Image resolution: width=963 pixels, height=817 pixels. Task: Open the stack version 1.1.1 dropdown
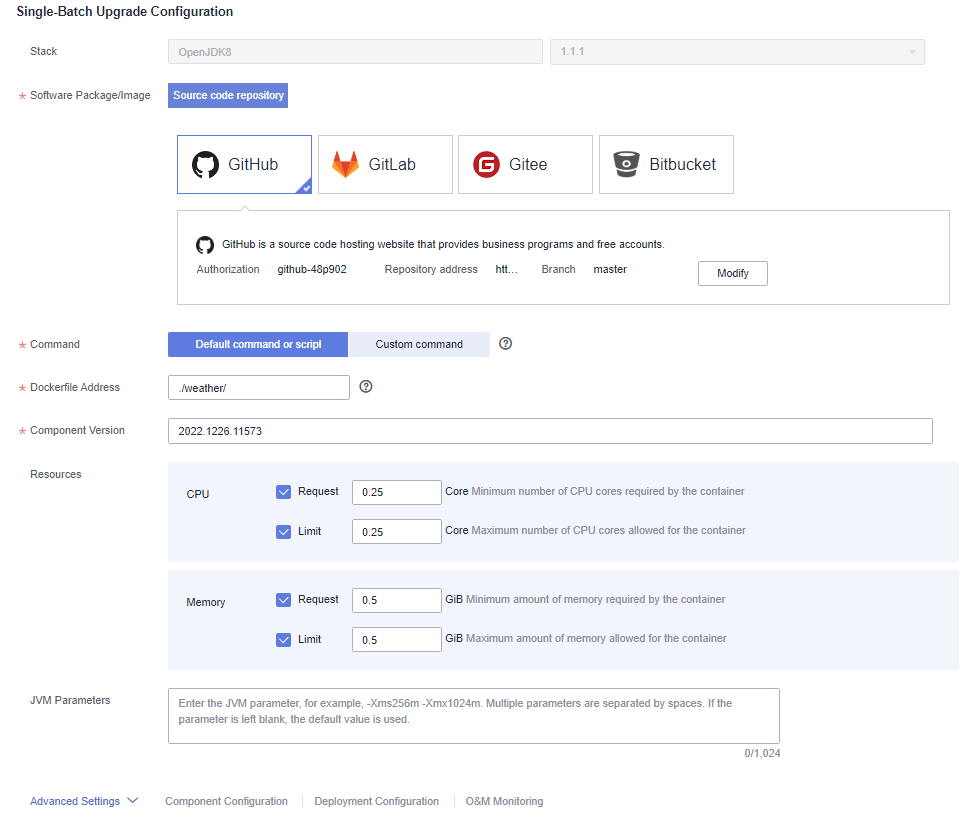[x=737, y=52]
